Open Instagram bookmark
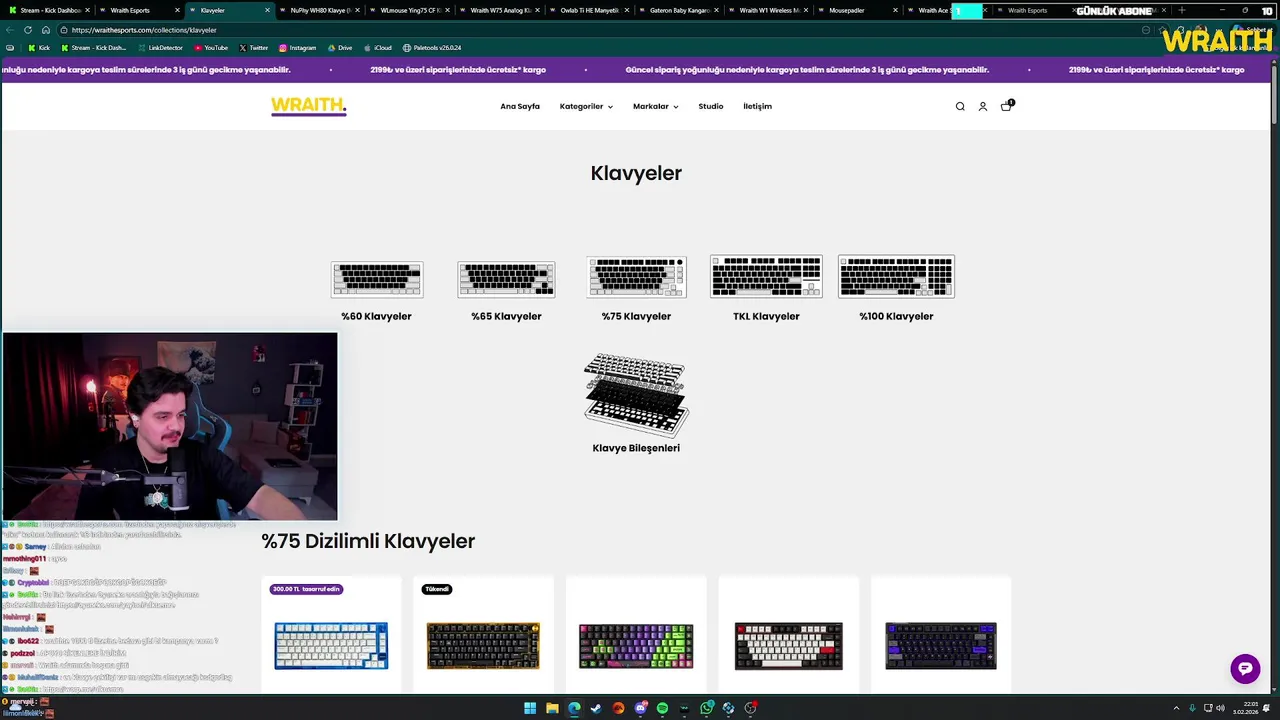The height and width of the screenshot is (720, 1280). coord(298,48)
